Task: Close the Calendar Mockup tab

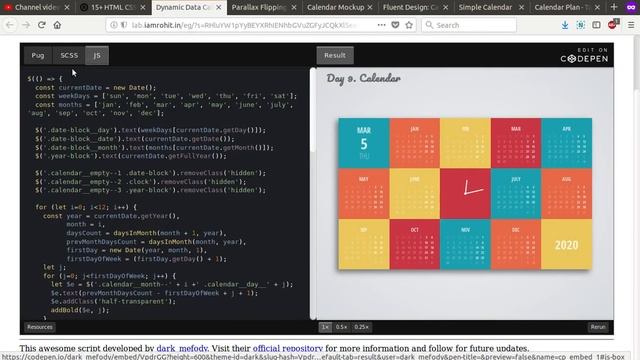Action: point(370,7)
